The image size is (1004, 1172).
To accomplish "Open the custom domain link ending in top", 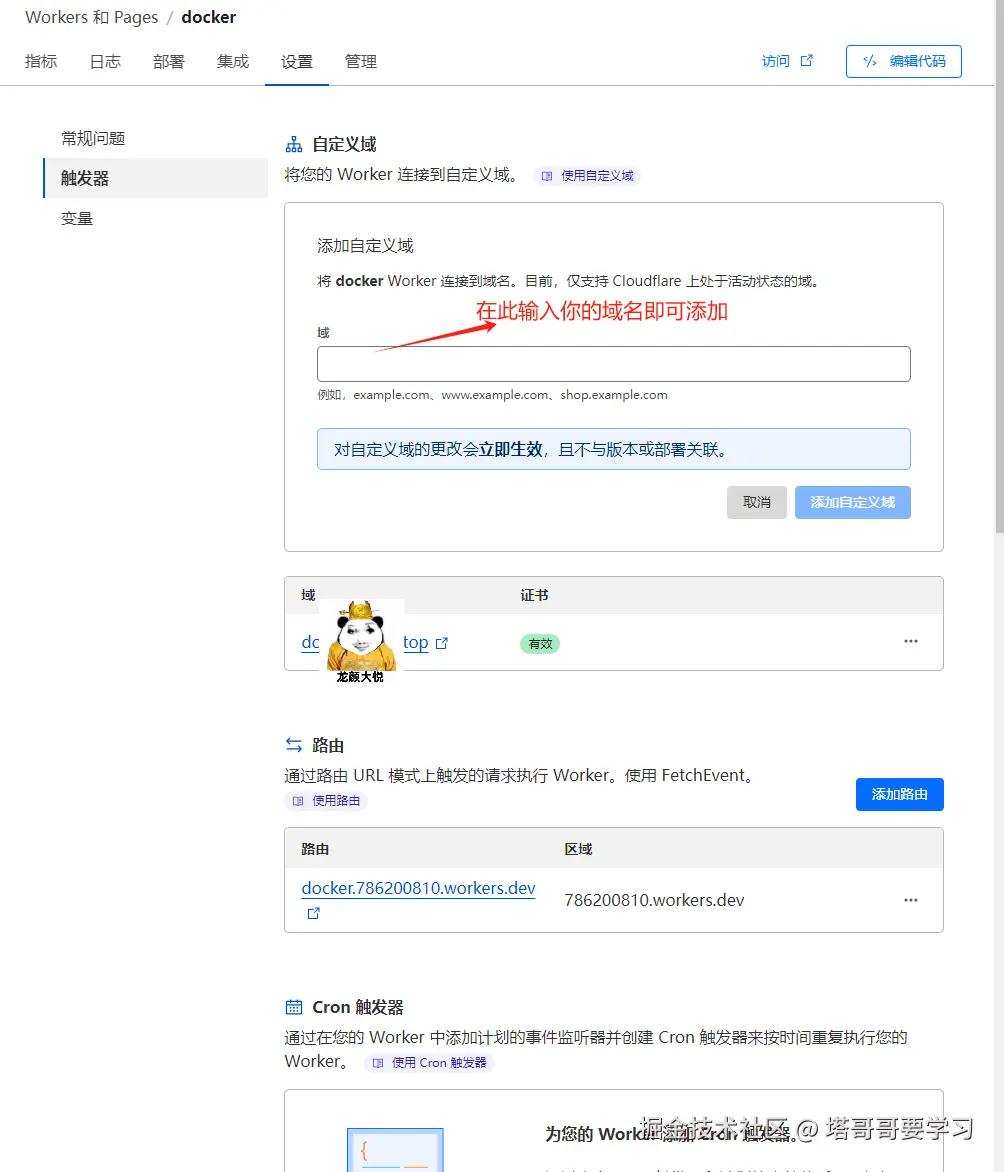I will coord(416,643).
